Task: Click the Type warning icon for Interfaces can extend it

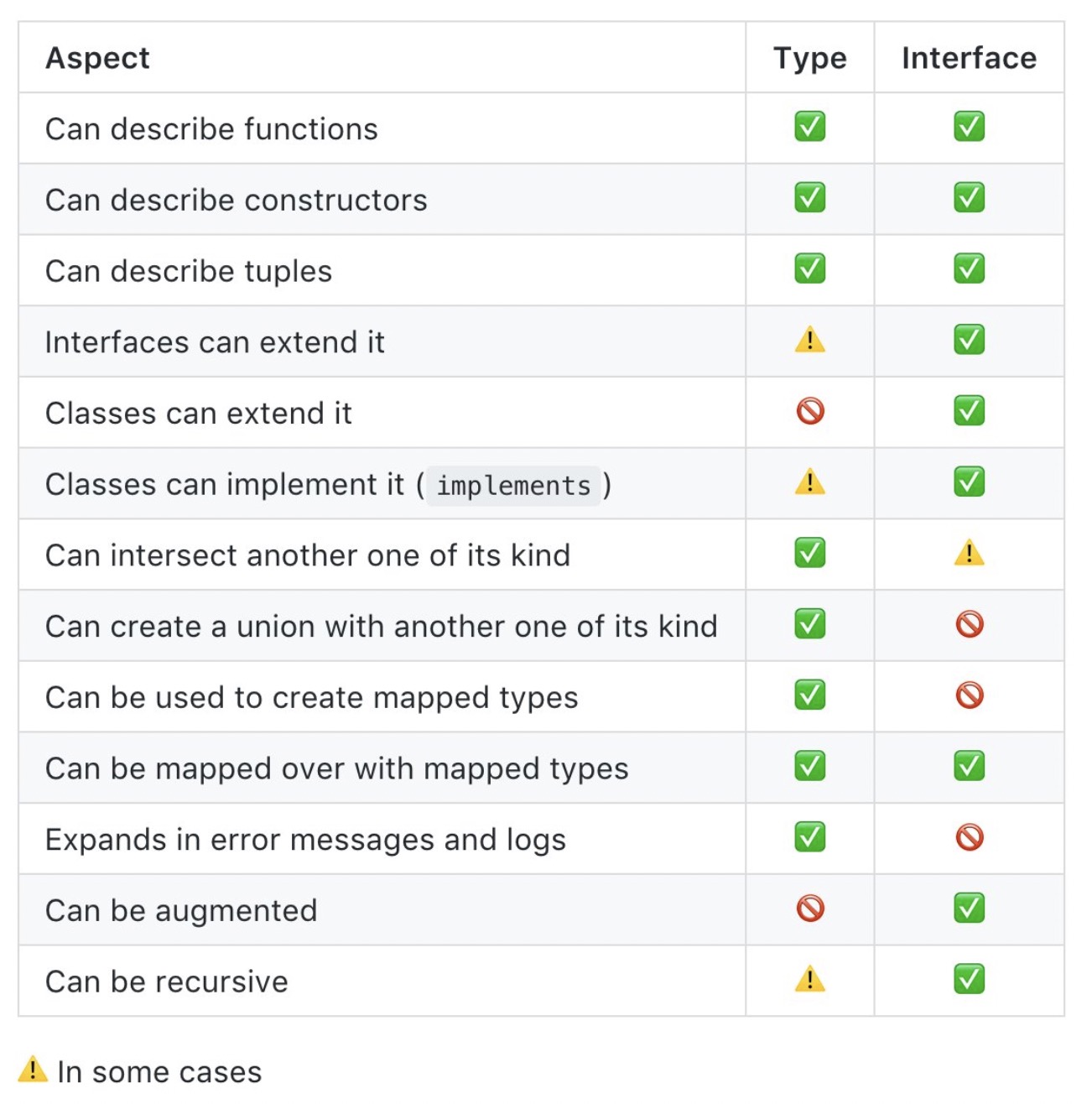Action: click(x=809, y=341)
